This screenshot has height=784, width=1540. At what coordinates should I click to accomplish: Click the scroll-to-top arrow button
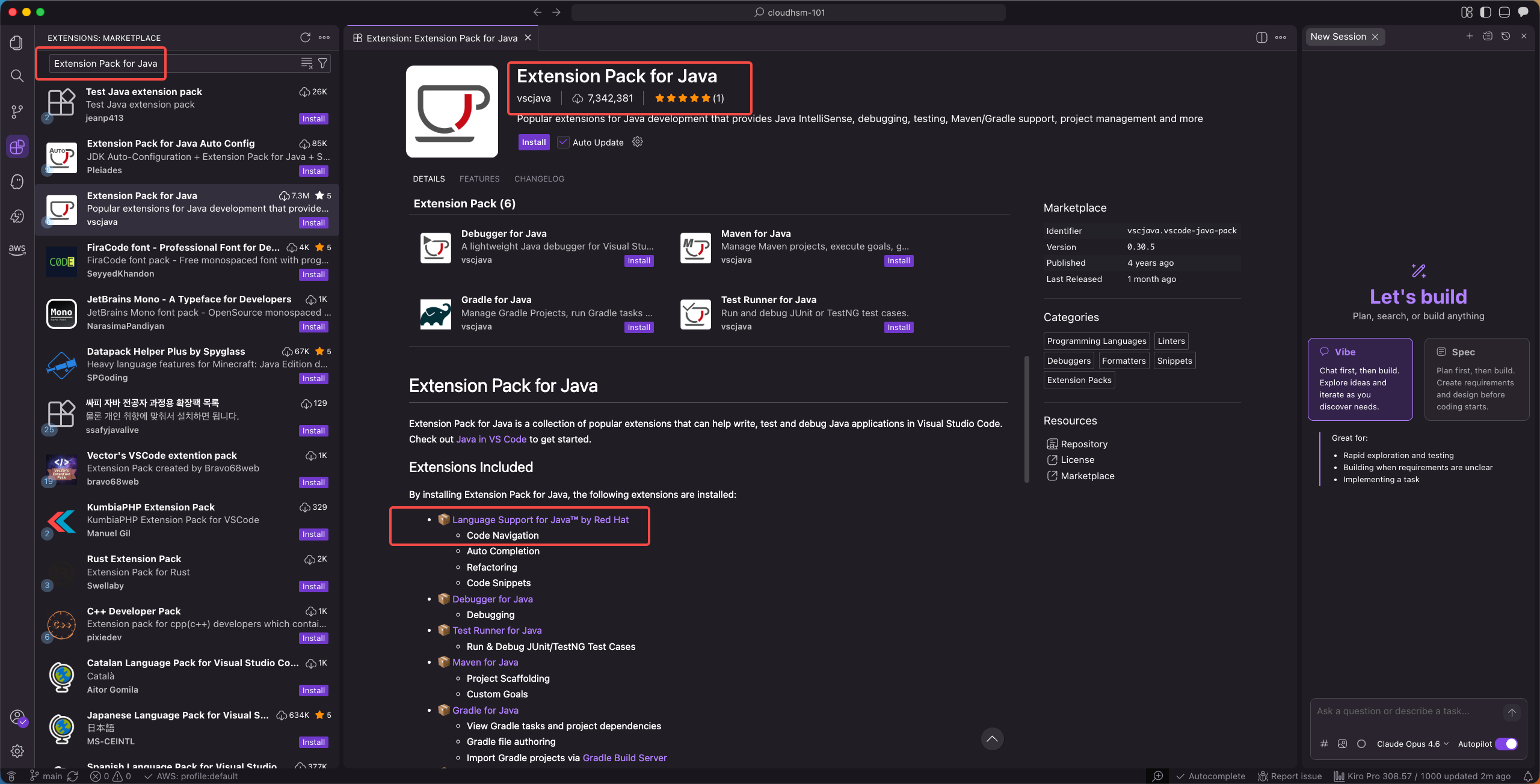tap(992, 739)
